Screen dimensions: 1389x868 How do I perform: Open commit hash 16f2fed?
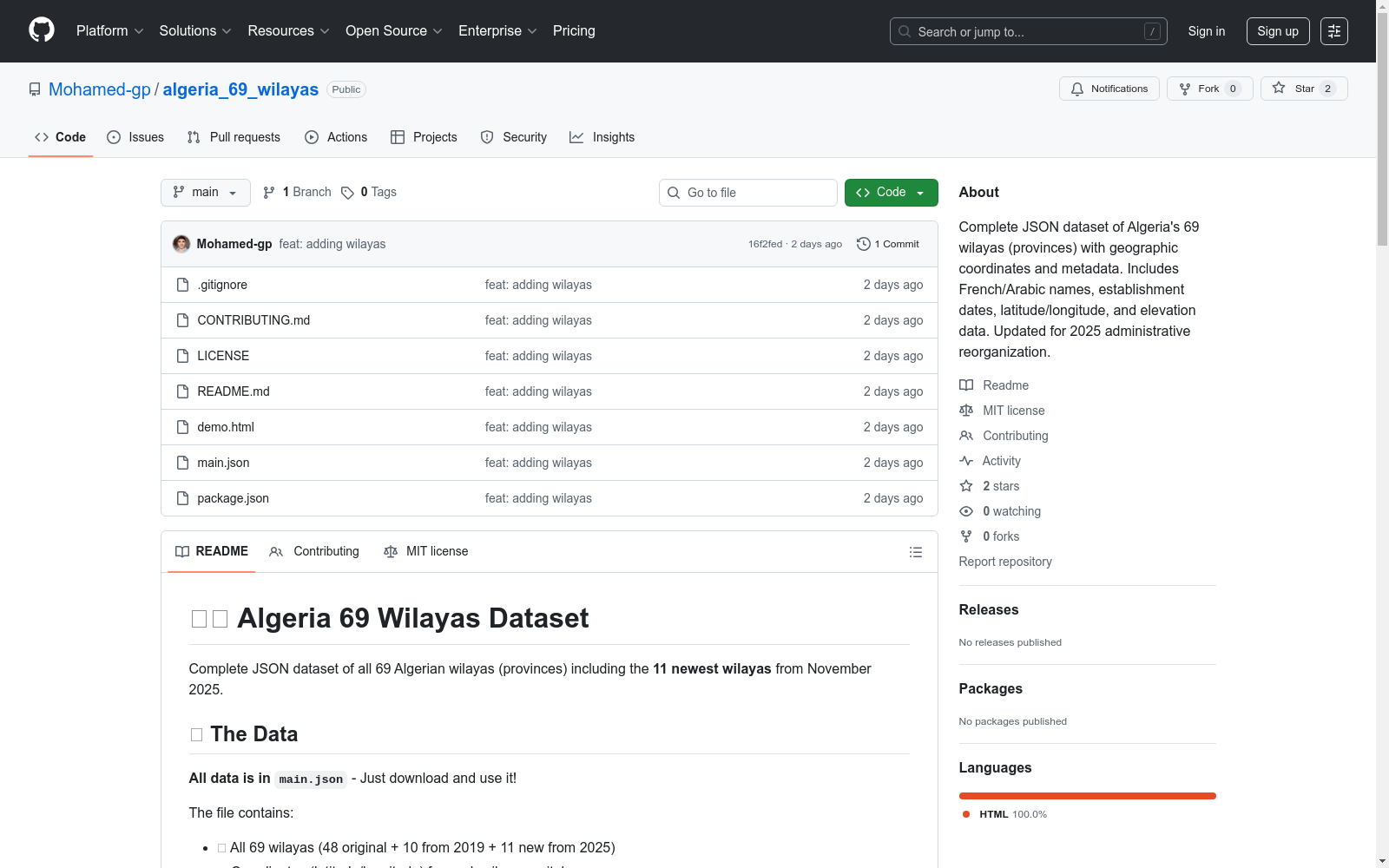[765, 244]
